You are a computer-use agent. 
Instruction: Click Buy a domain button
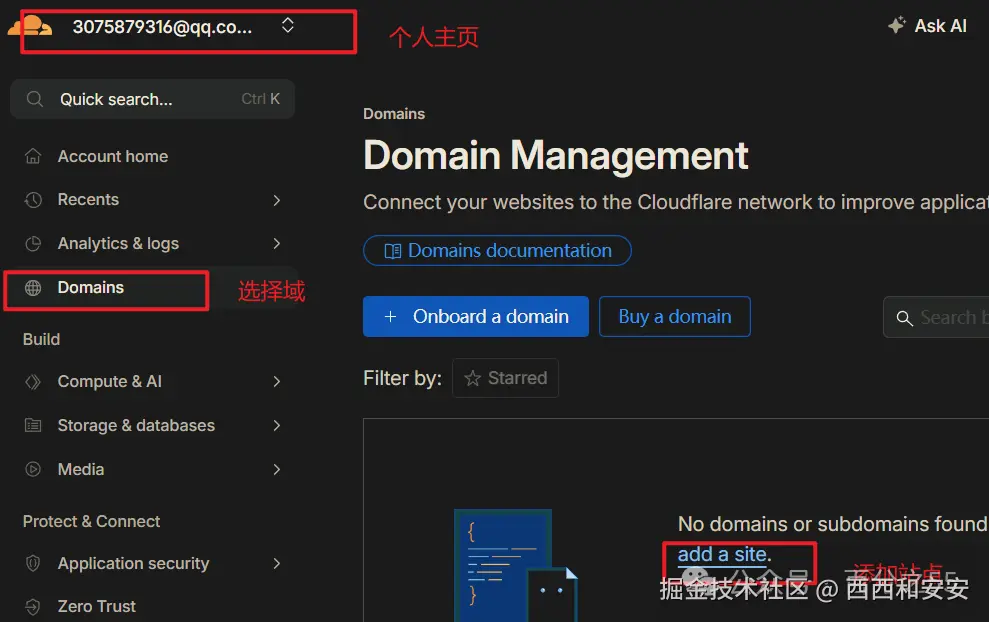coord(675,317)
